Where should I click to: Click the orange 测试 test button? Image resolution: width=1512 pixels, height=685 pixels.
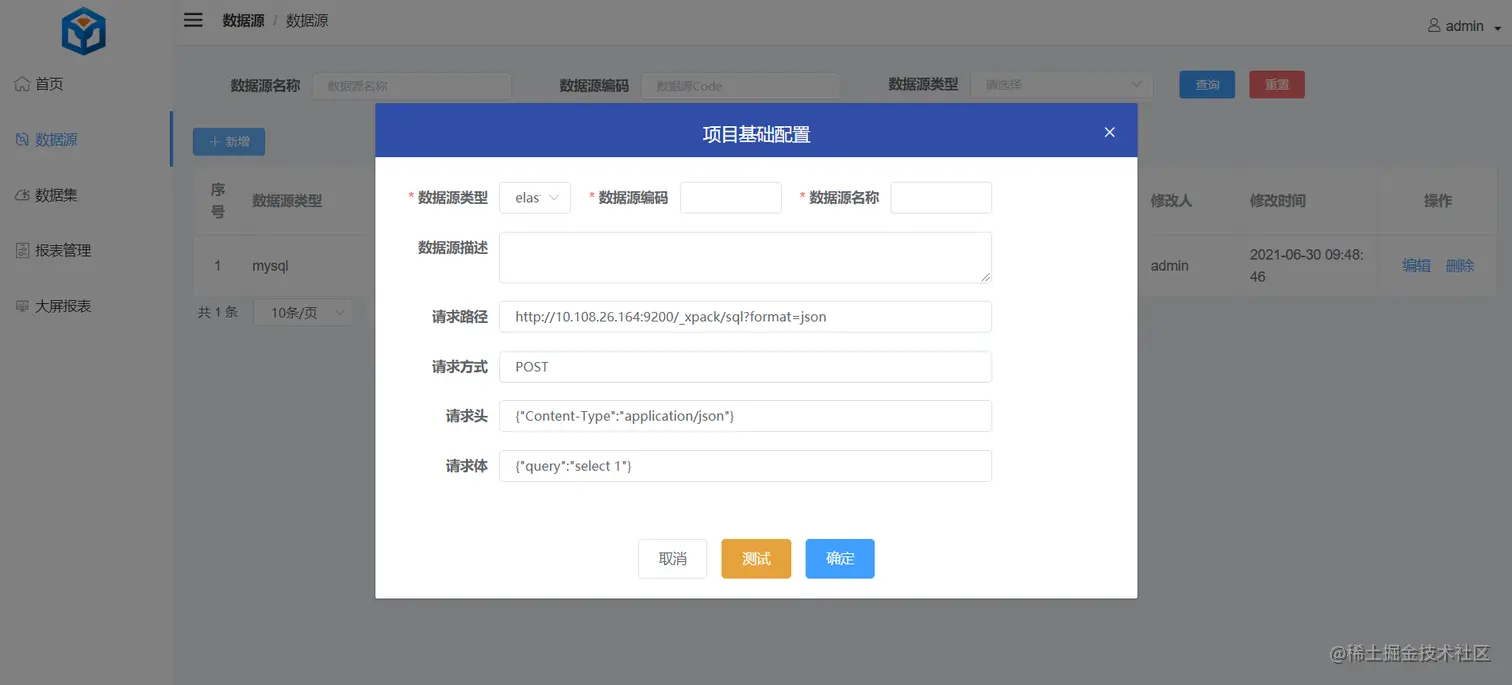[755, 558]
